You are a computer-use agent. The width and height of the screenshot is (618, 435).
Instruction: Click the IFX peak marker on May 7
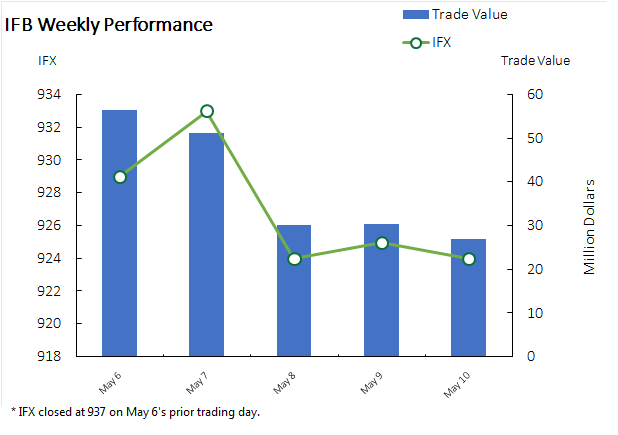tap(207, 111)
